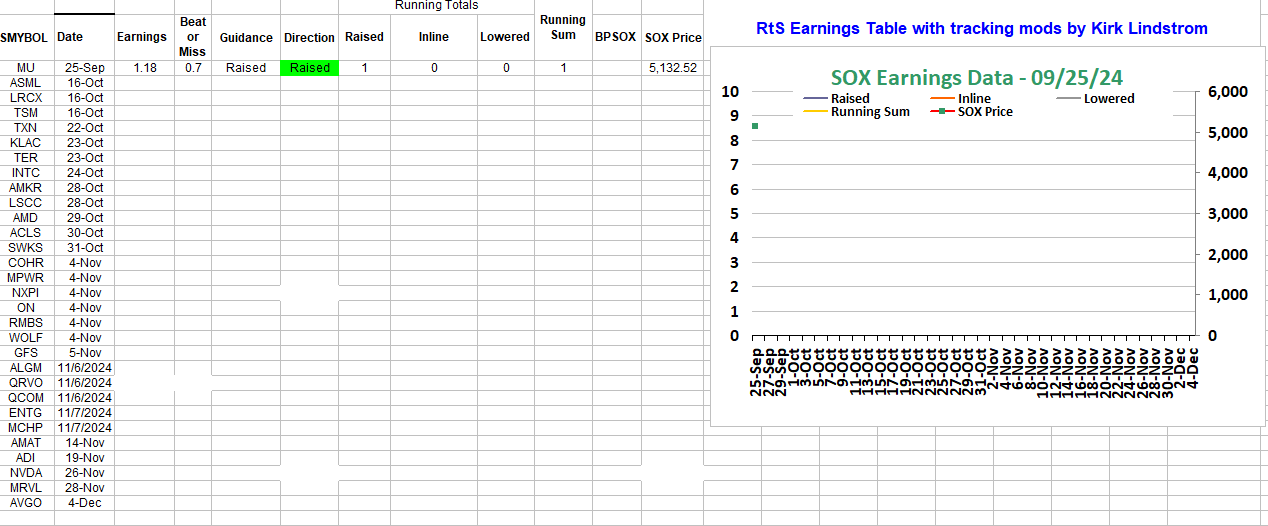Click the Running Totals heading cell
Viewport: 1268px width, 526px height.
click(436, 6)
